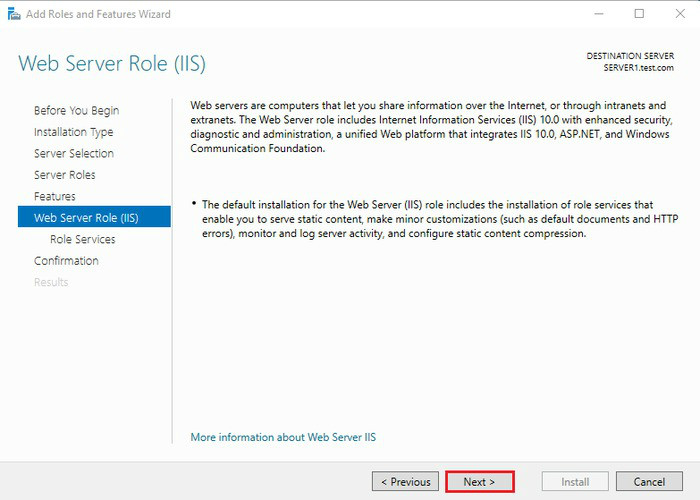Open the Installation Type step
The width and height of the screenshot is (700, 500).
click(73, 132)
